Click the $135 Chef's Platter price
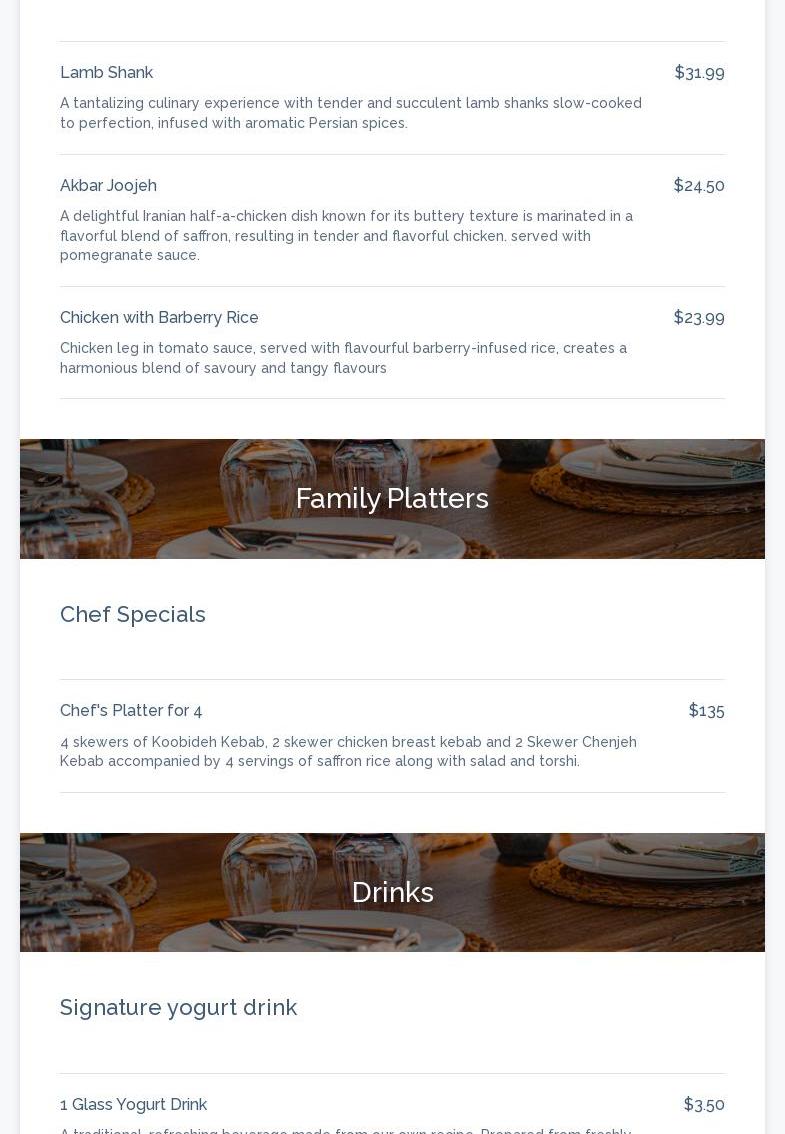Screen dimensions: 785x1134 point(706,711)
